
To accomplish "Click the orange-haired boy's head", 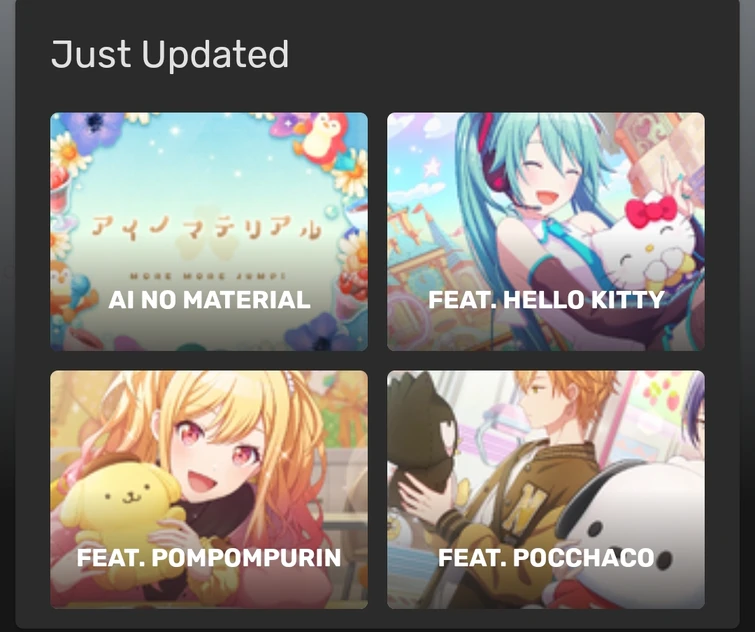I will click(561, 404).
